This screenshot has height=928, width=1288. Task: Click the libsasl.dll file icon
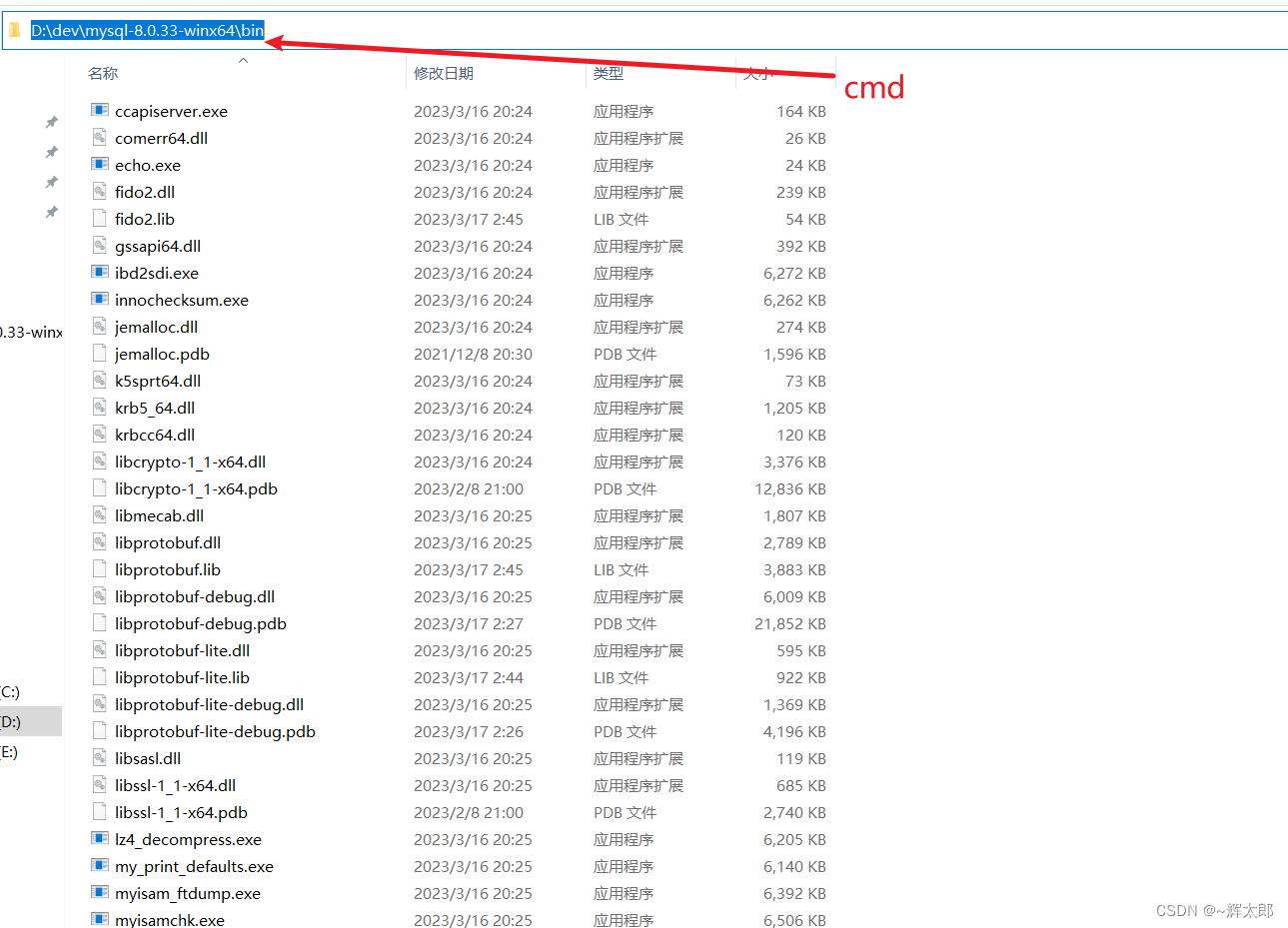pyautogui.click(x=100, y=757)
